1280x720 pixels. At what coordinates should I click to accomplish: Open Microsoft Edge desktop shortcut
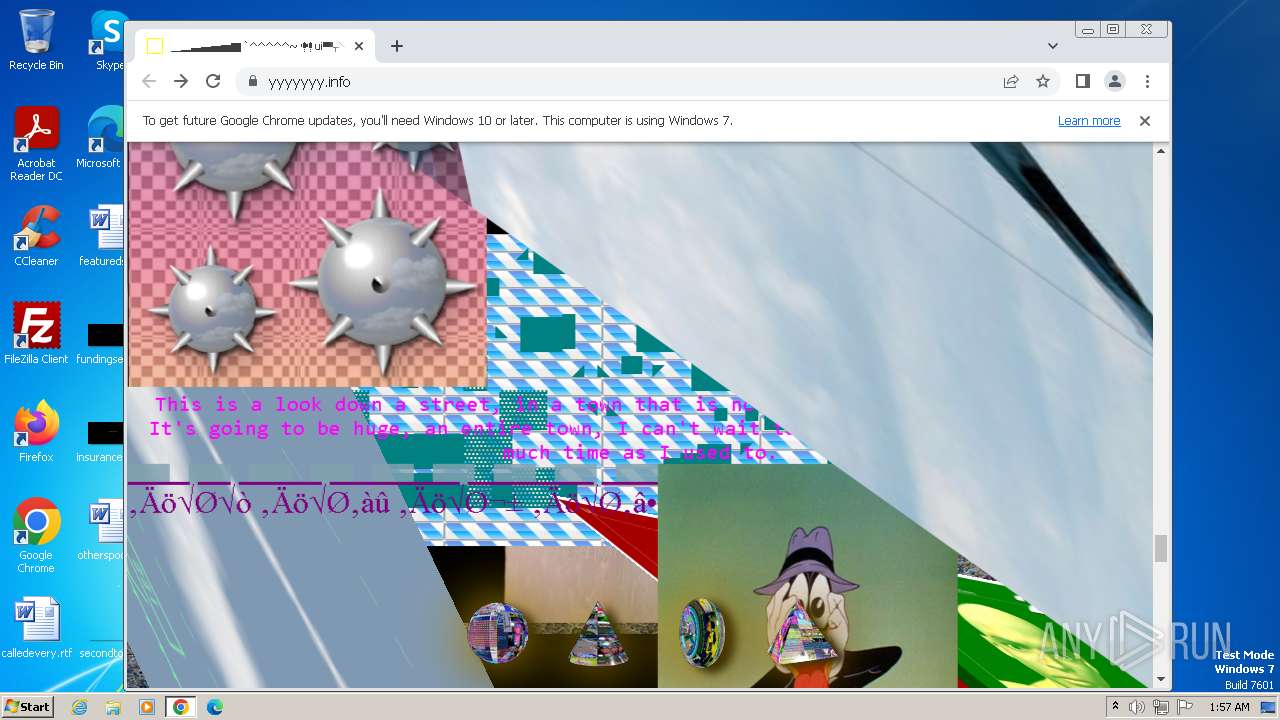click(x=100, y=138)
